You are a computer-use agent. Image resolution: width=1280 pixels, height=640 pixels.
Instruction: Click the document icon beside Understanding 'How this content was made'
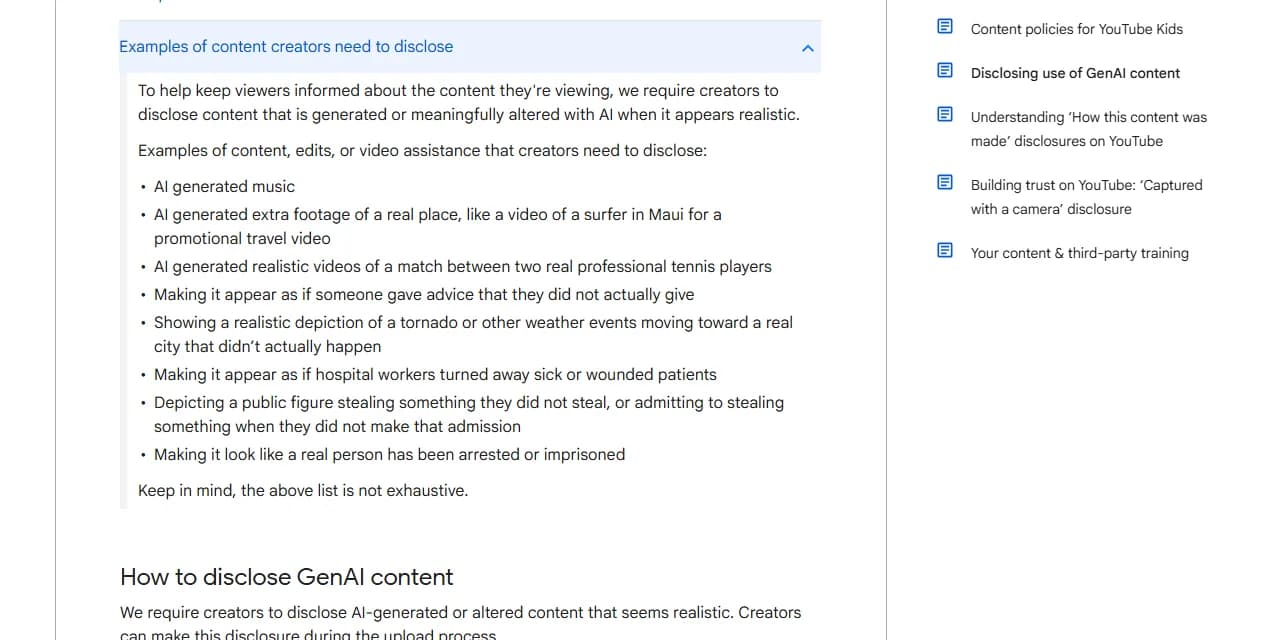(x=945, y=115)
